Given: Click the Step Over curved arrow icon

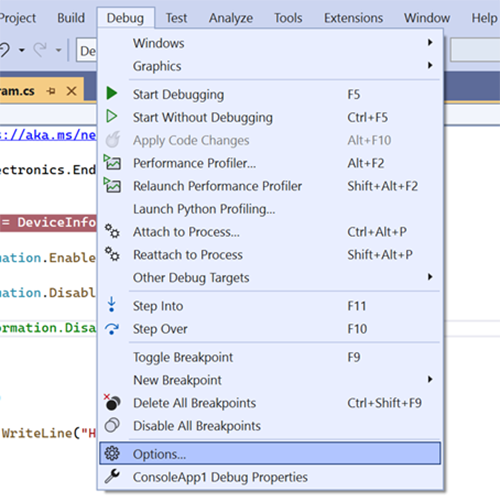Looking at the screenshot, I should pos(112,329).
